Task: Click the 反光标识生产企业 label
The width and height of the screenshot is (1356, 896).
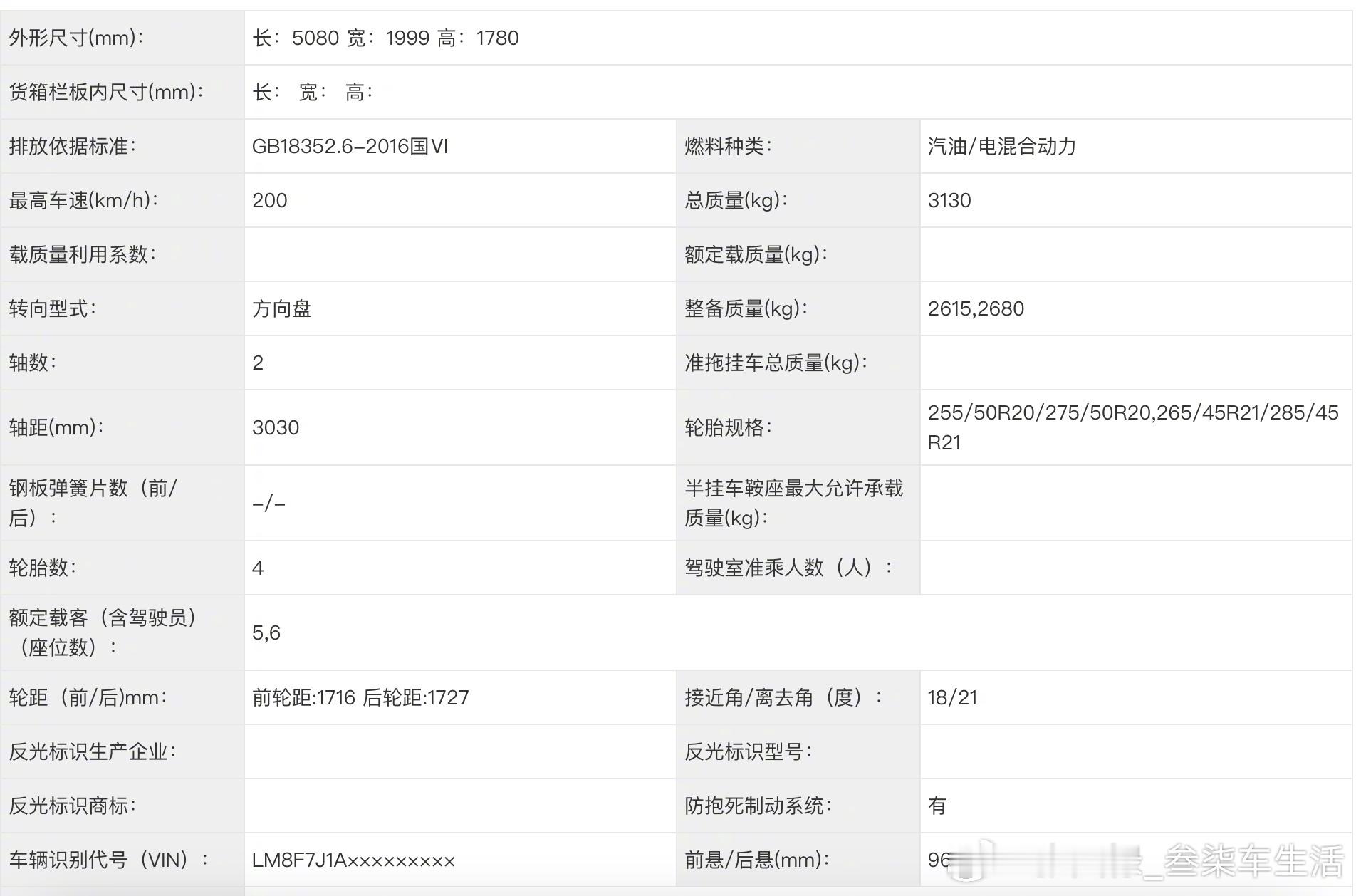Action: coord(93,751)
